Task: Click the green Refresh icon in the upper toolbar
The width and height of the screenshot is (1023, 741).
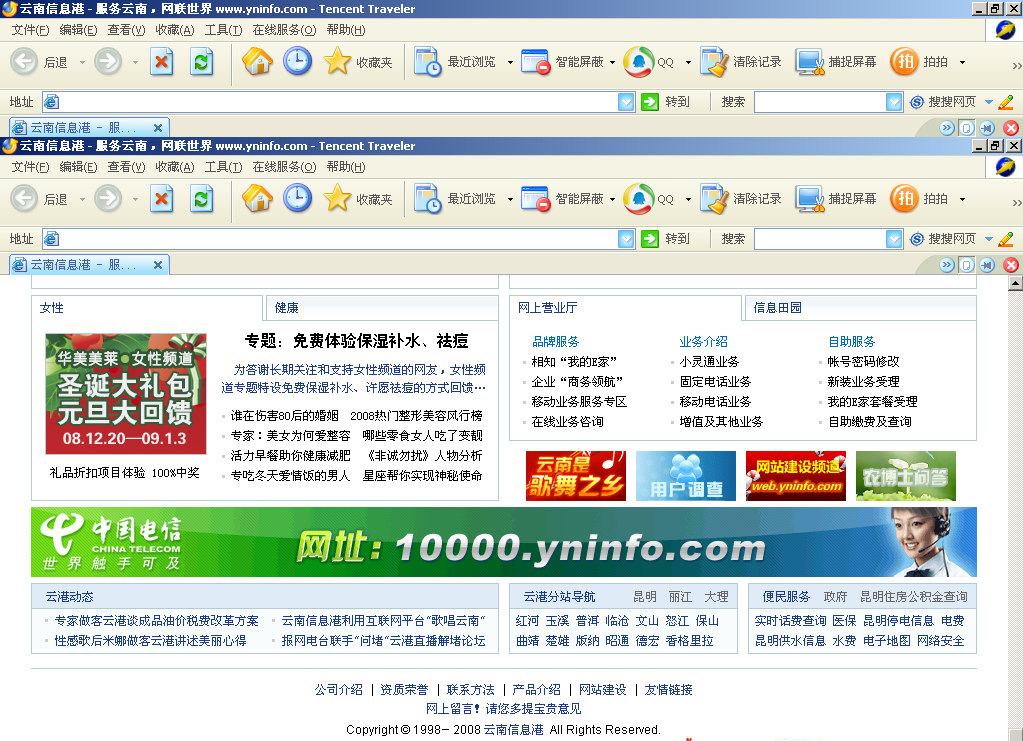Action: (x=202, y=62)
